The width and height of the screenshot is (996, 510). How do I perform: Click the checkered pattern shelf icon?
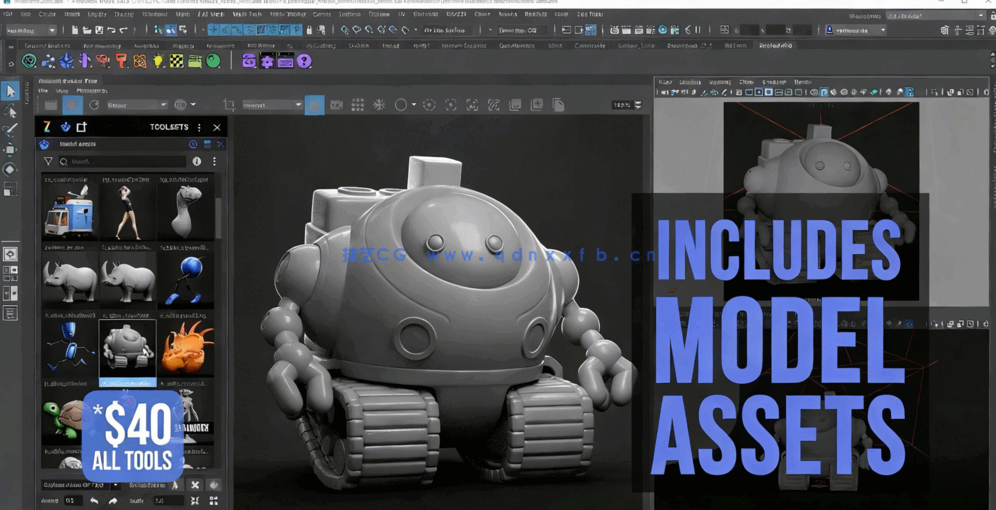tap(176, 61)
